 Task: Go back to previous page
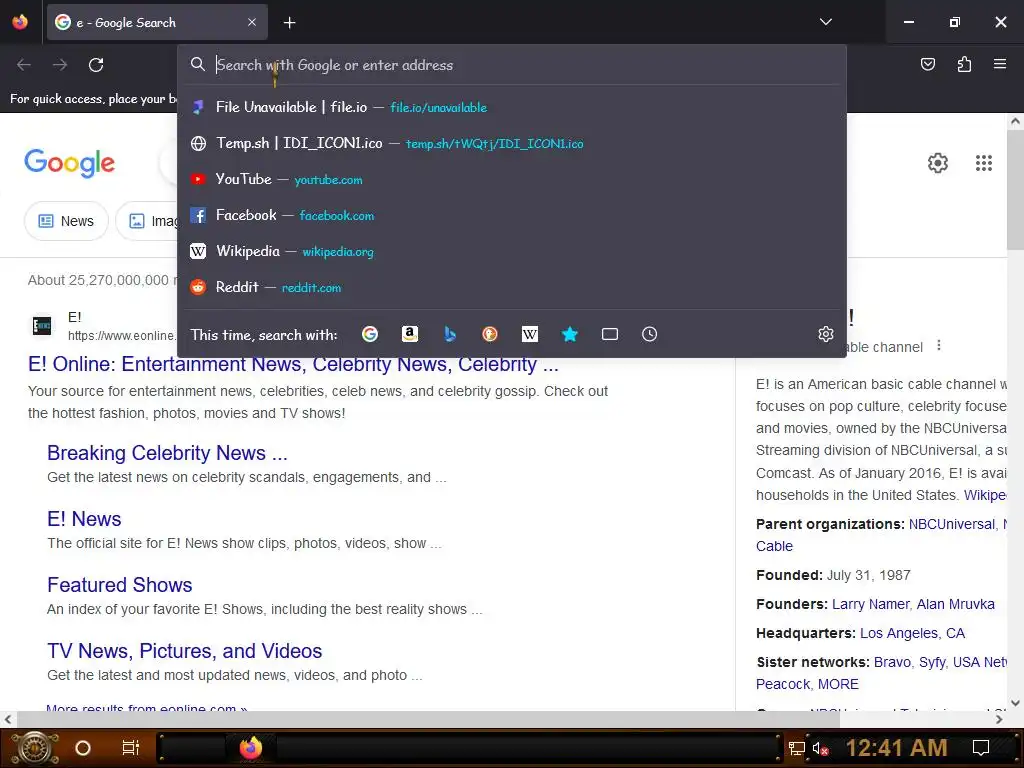tap(24, 65)
